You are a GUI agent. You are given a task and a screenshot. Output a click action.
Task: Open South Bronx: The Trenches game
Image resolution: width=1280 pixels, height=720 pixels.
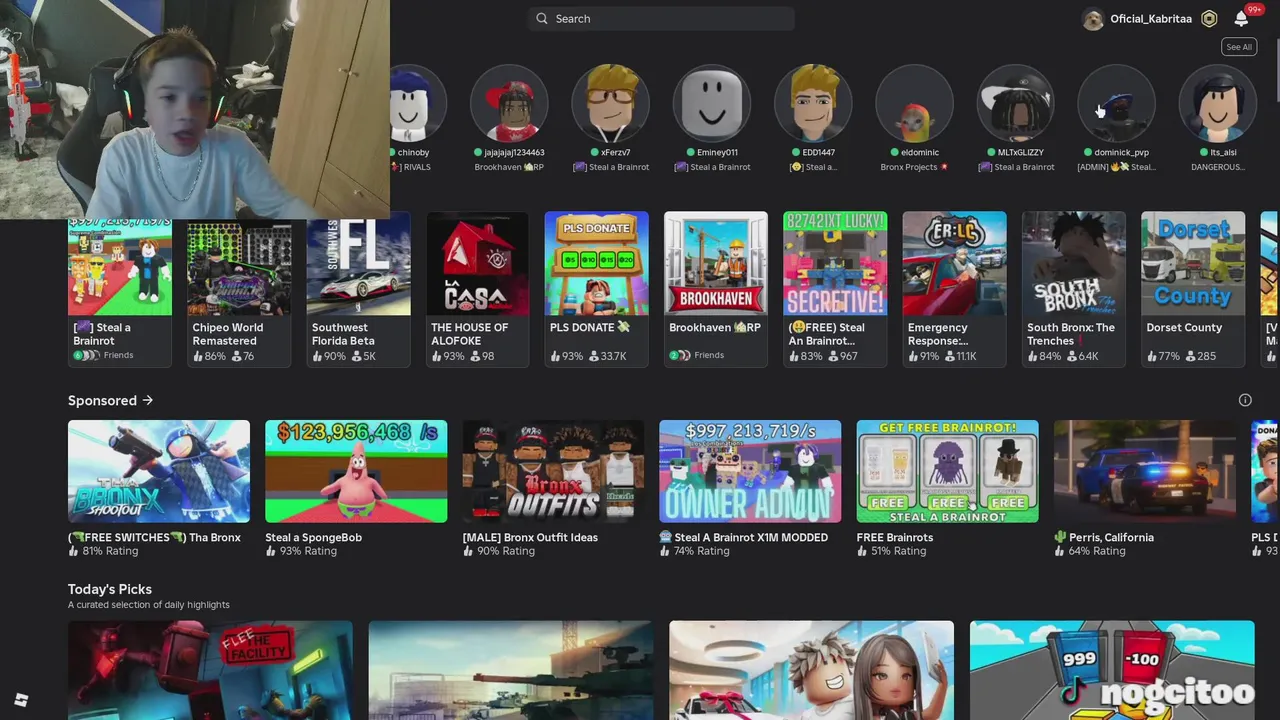1074,289
